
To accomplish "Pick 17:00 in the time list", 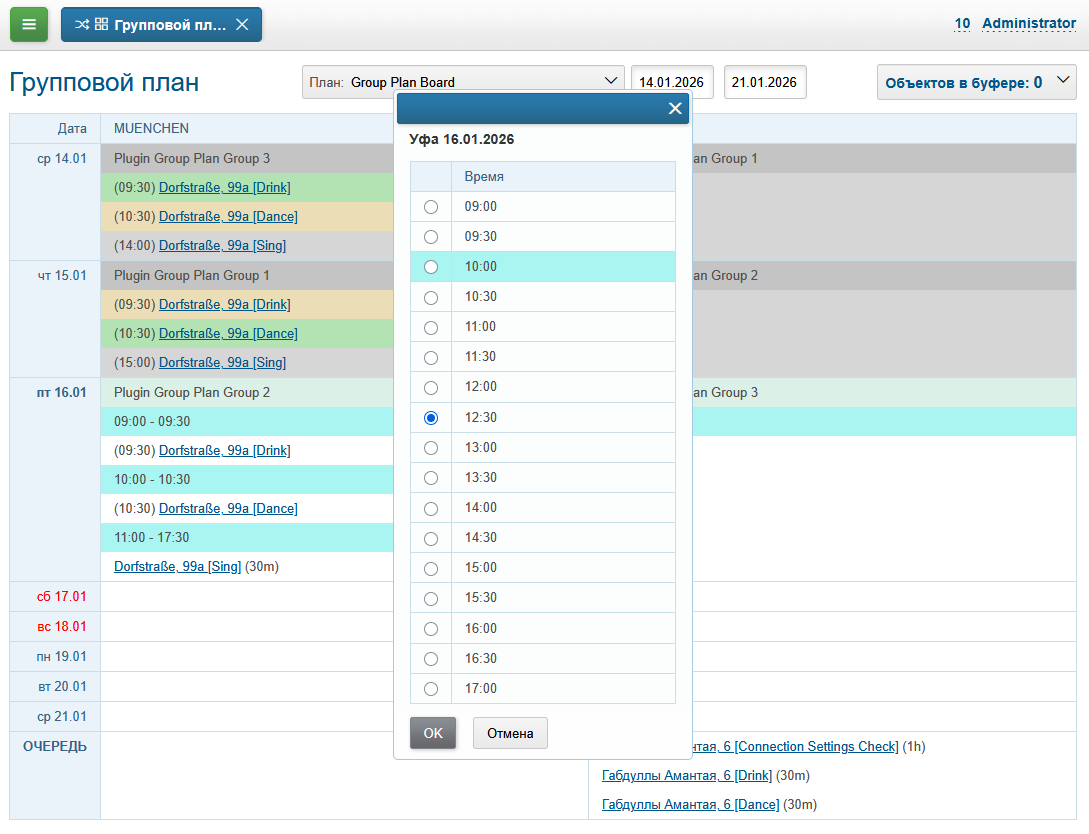I will point(431,689).
